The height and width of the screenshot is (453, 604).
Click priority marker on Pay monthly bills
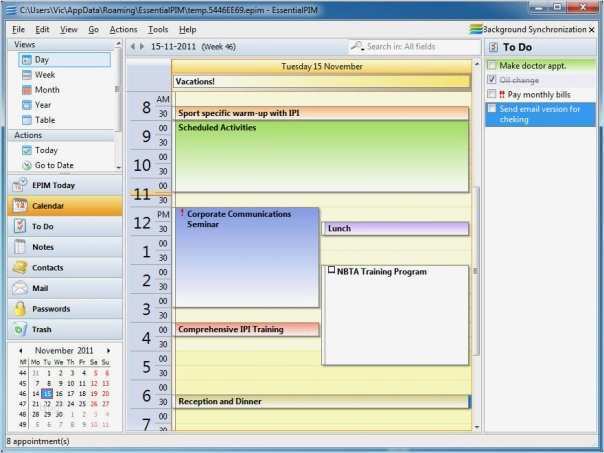[x=502, y=94]
